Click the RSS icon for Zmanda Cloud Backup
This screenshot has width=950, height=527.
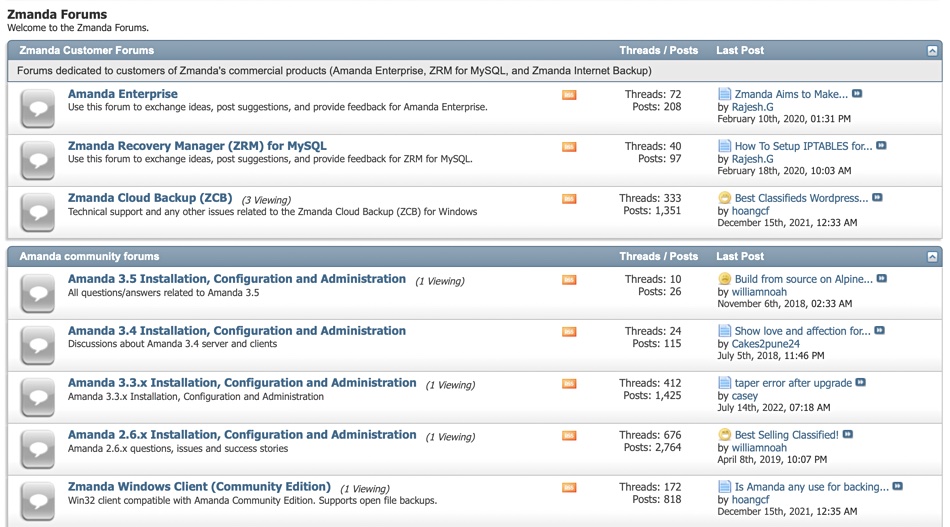coord(569,199)
